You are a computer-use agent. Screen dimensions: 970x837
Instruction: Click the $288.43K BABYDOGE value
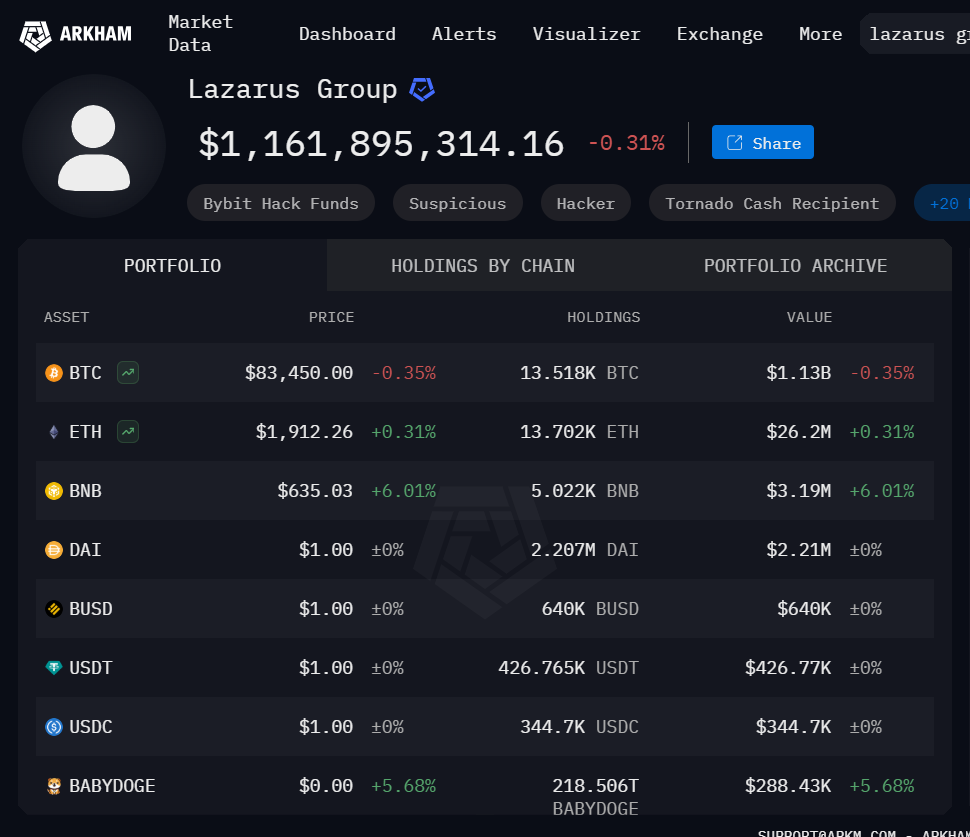(788, 786)
